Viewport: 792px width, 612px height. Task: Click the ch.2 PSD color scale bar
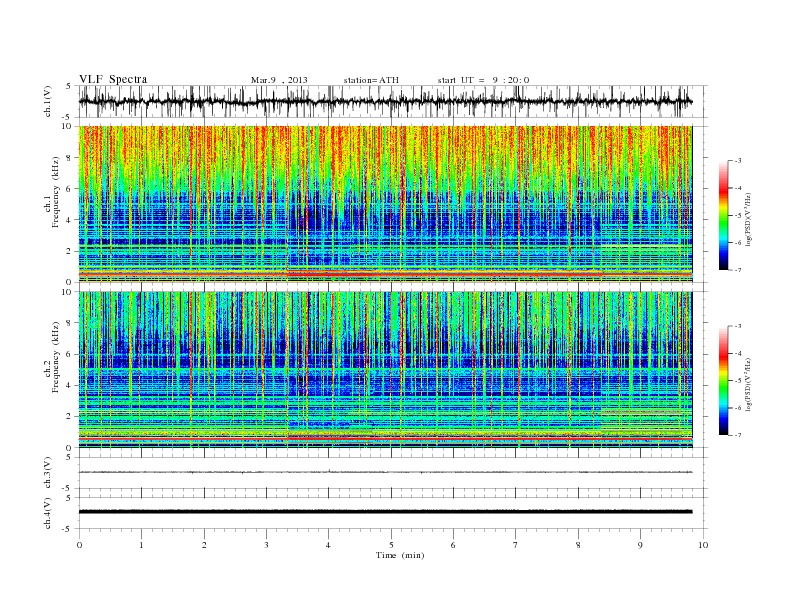(723, 381)
